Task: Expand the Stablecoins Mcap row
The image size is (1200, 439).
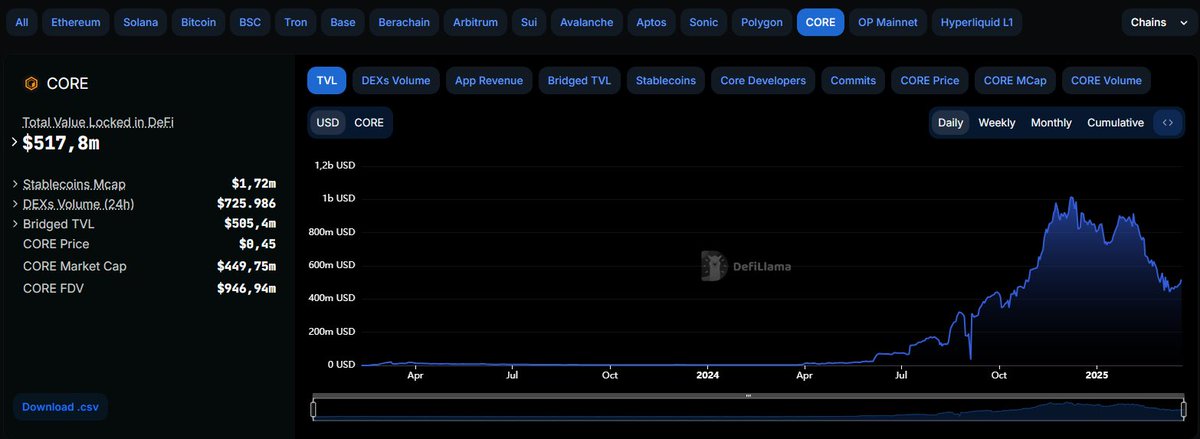Action: point(15,184)
